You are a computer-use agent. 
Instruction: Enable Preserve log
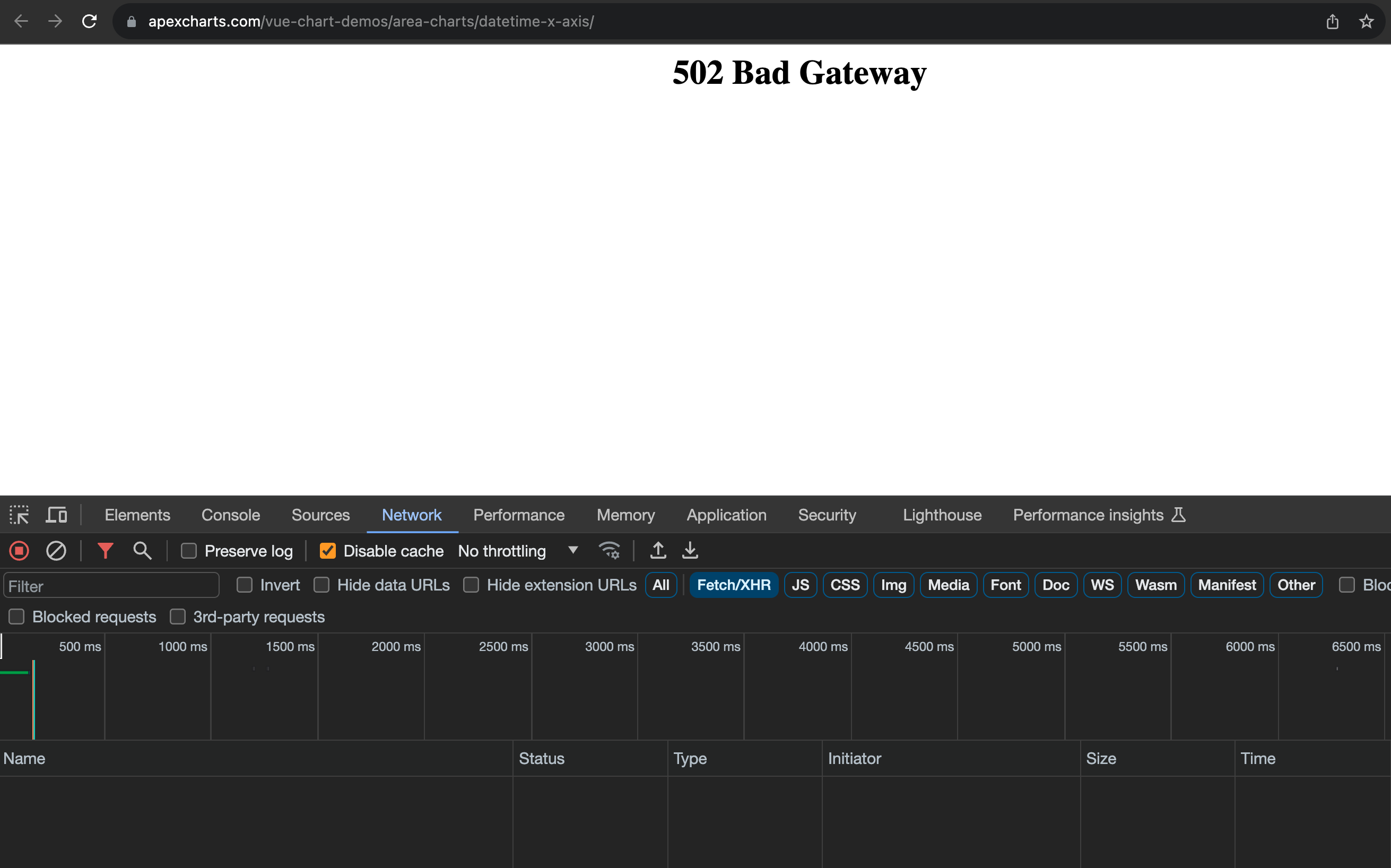coord(188,551)
